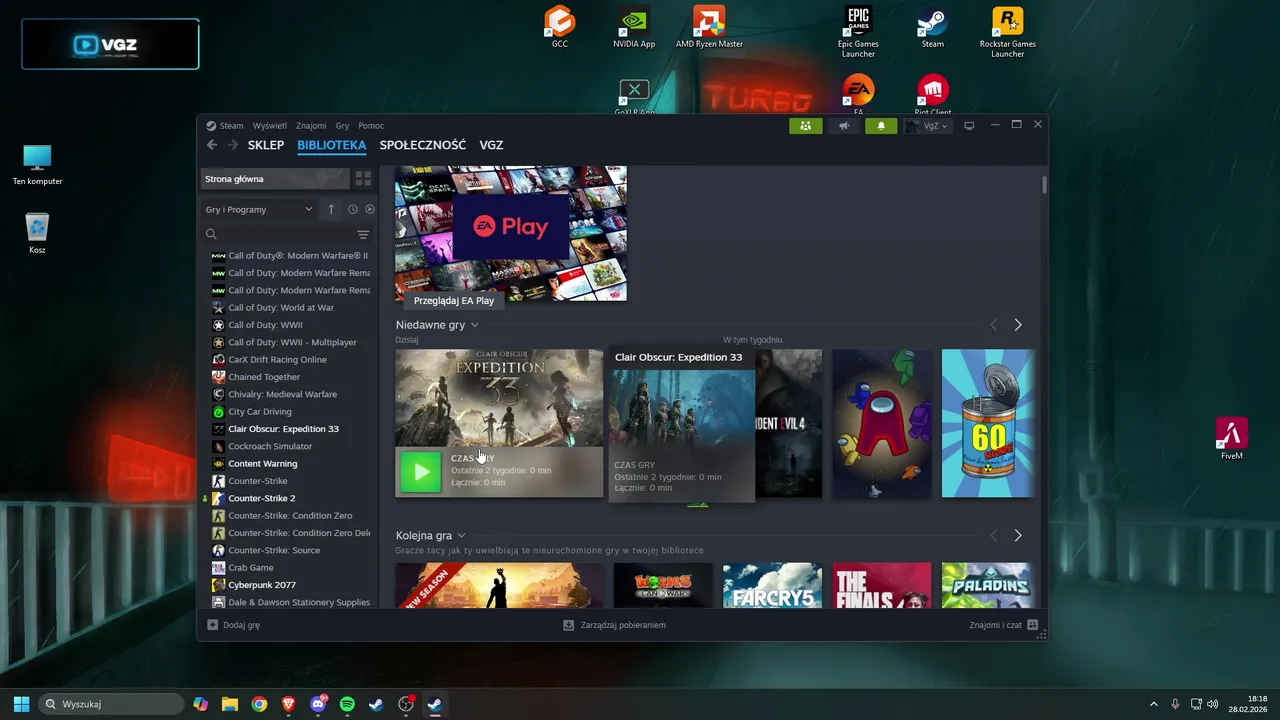Open the Steam menu
The height and width of the screenshot is (720, 1280).
pos(231,126)
